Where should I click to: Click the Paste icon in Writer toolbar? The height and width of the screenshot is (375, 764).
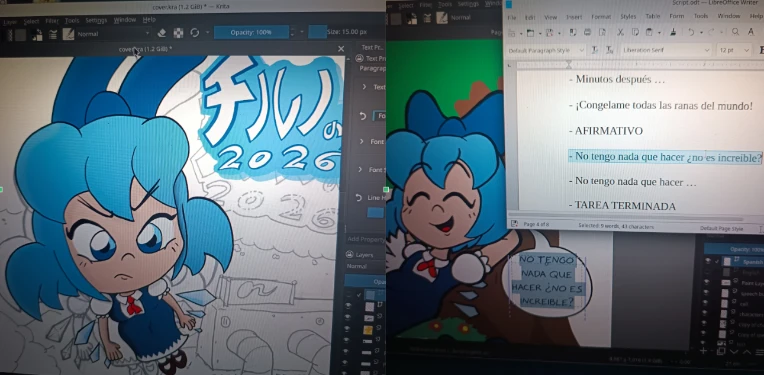pyautogui.click(x=649, y=32)
